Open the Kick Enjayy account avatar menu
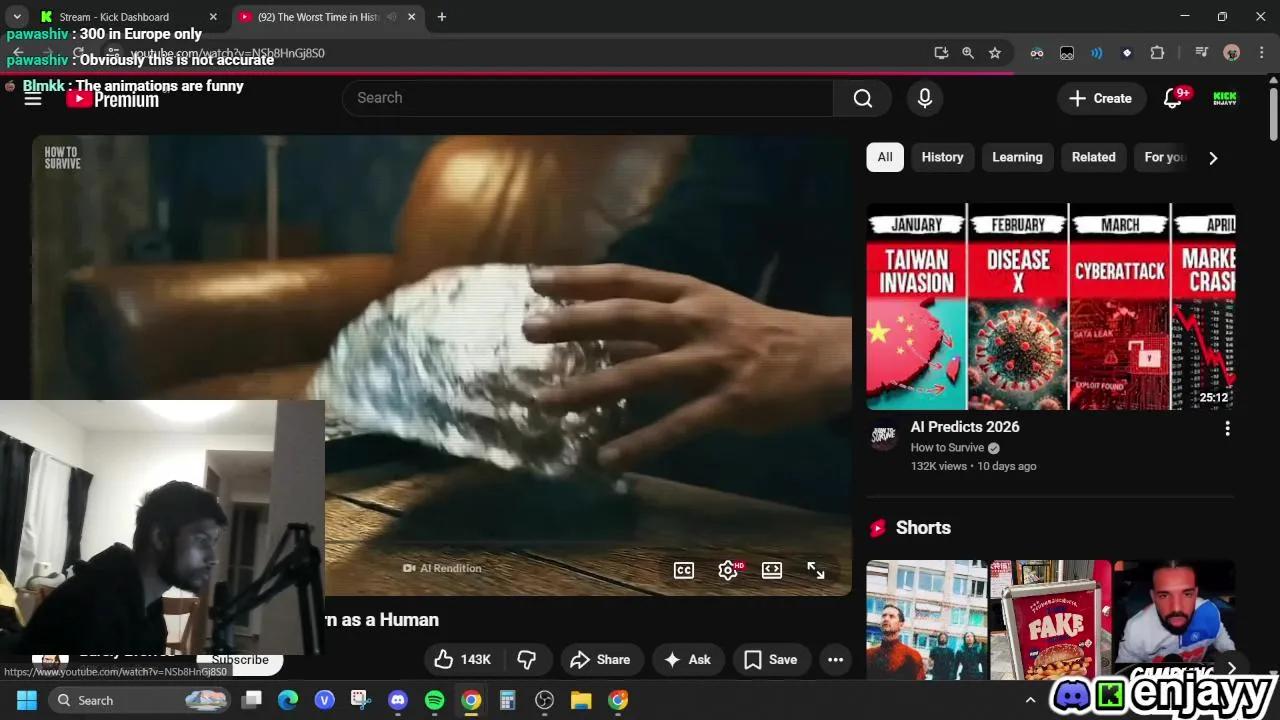This screenshot has height=720, width=1280. coord(1225,98)
